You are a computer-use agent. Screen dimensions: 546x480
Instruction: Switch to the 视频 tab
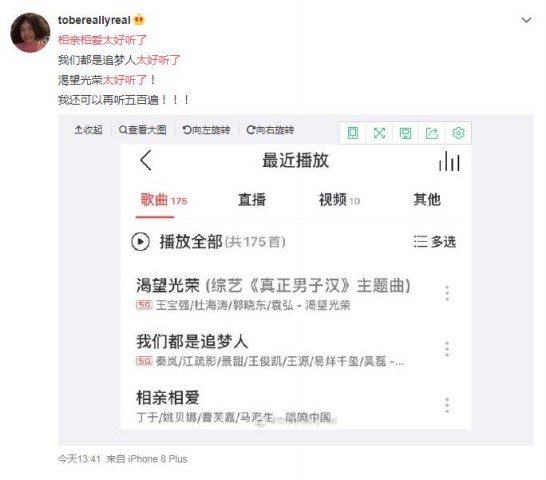pos(339,200)
